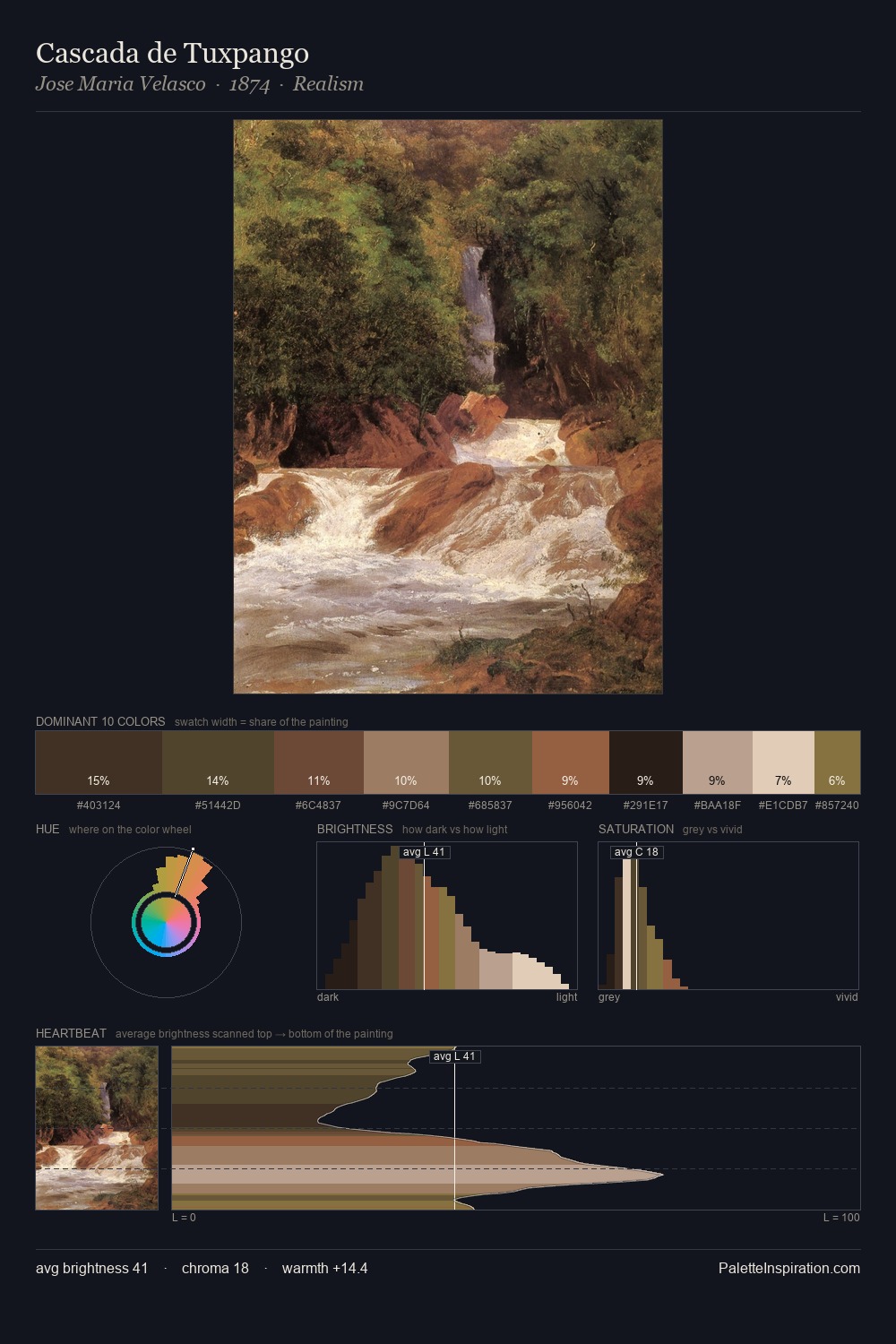The height and width of the screenshot is (1344, 896).
Task: Click the hue color wheel
Action: pyautogui.click(x=166, y=922)
